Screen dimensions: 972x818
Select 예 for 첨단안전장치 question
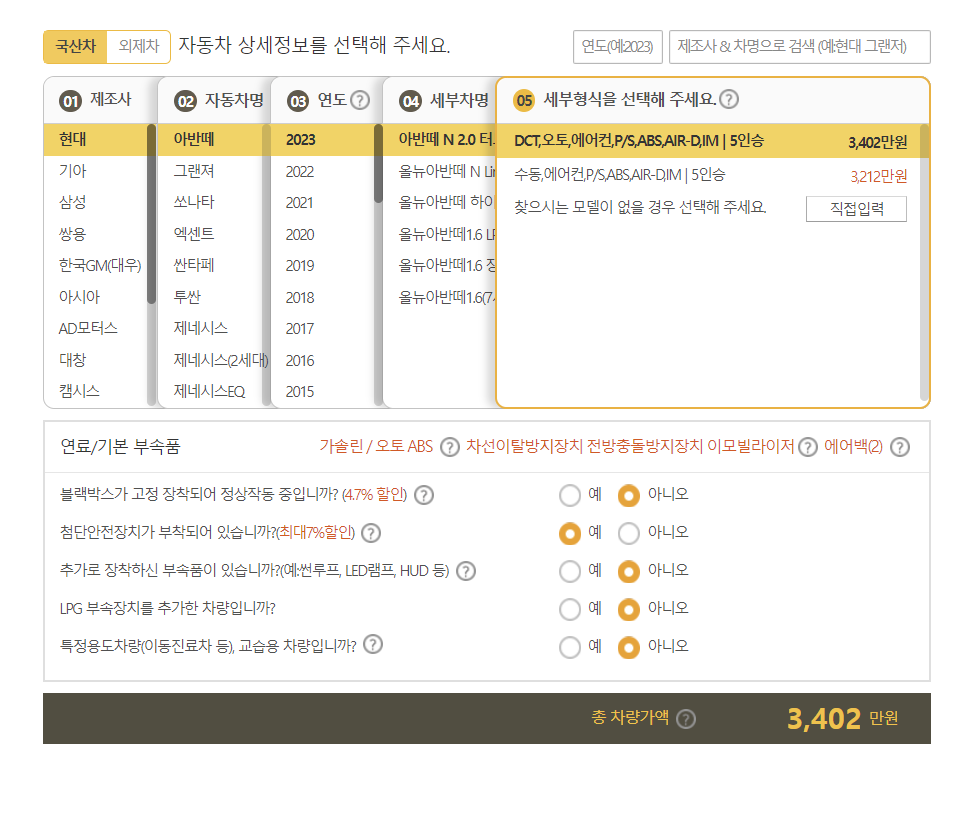[570, 533]
